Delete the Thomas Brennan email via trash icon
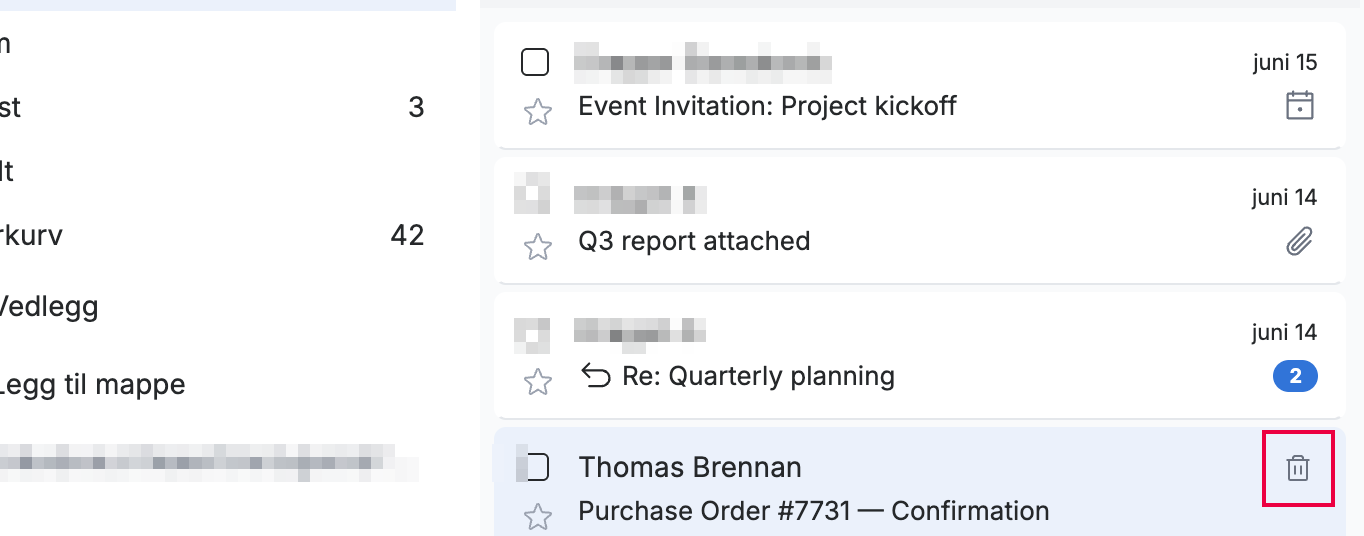Image resolution: width=1364 pixels, height=536 pixels. tap(1297, 468)
